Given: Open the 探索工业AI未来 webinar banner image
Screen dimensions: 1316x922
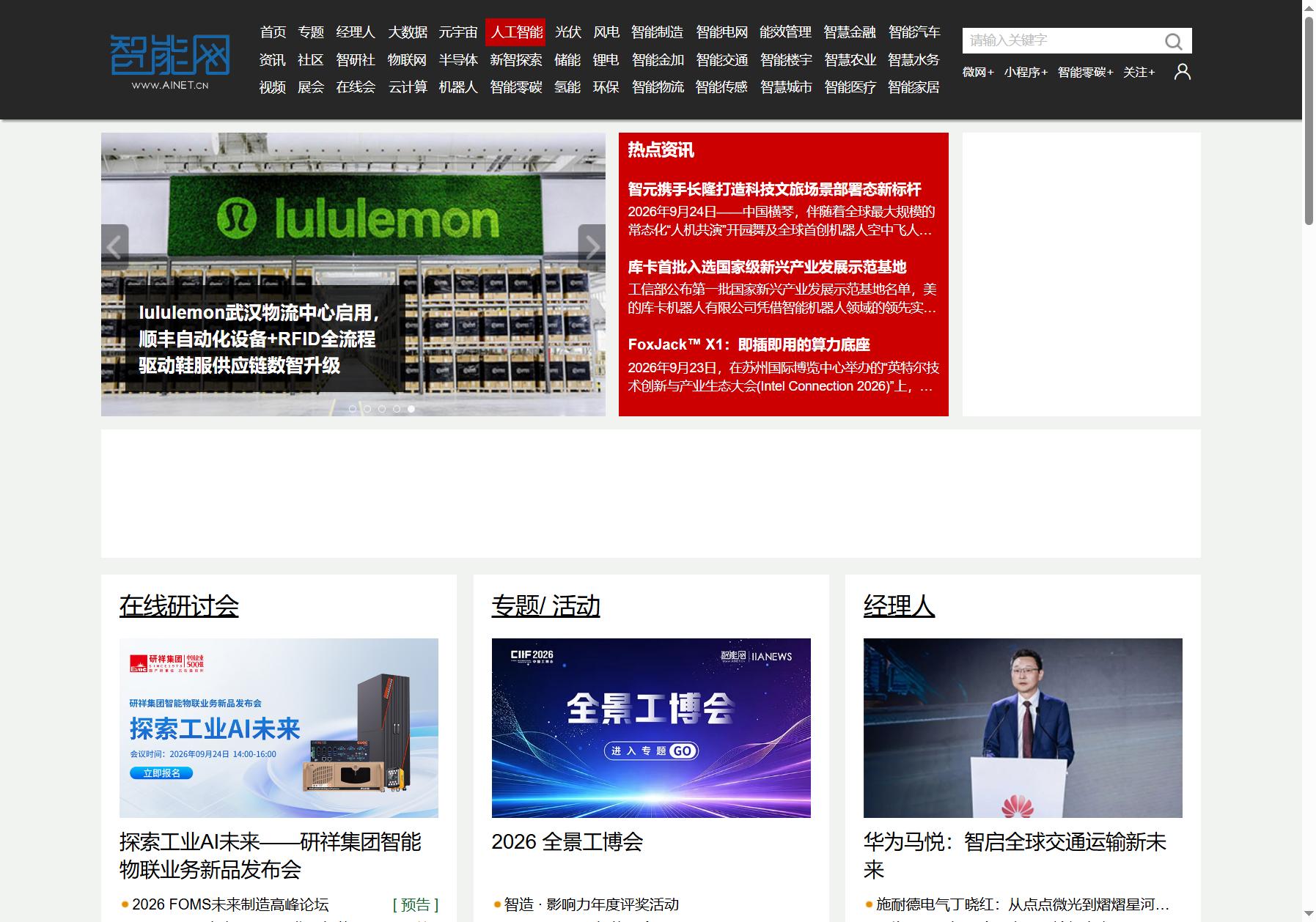Looking at the screenshot, I should click(x=279, y=728).
